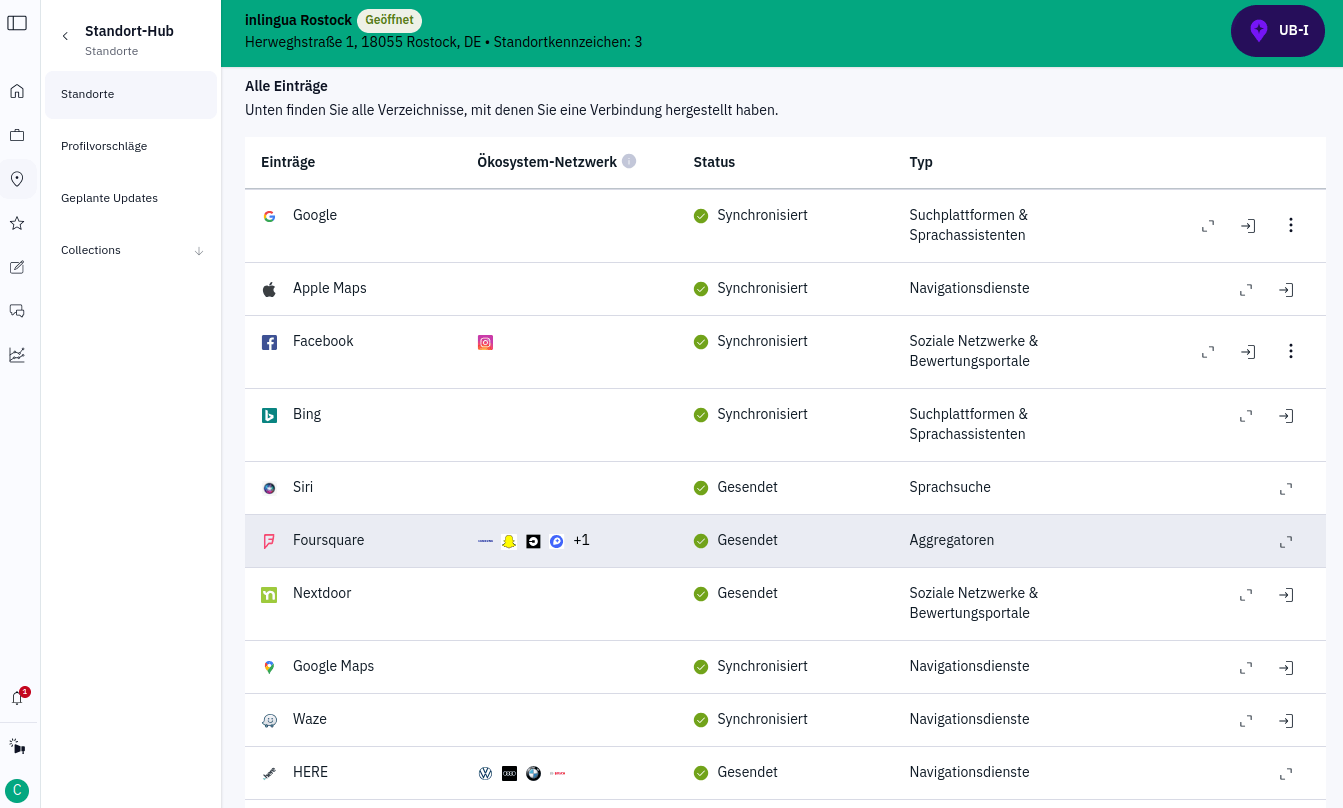Expand details for the Apple Maps entry
1343x808 pixels.
pyautogui.click(x=1246, y=290)
